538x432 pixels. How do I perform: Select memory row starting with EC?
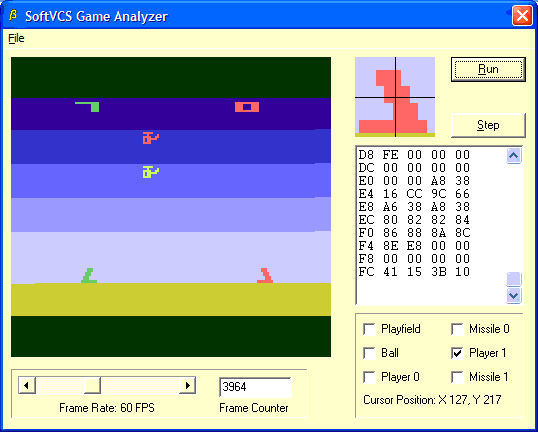[414, 220]
